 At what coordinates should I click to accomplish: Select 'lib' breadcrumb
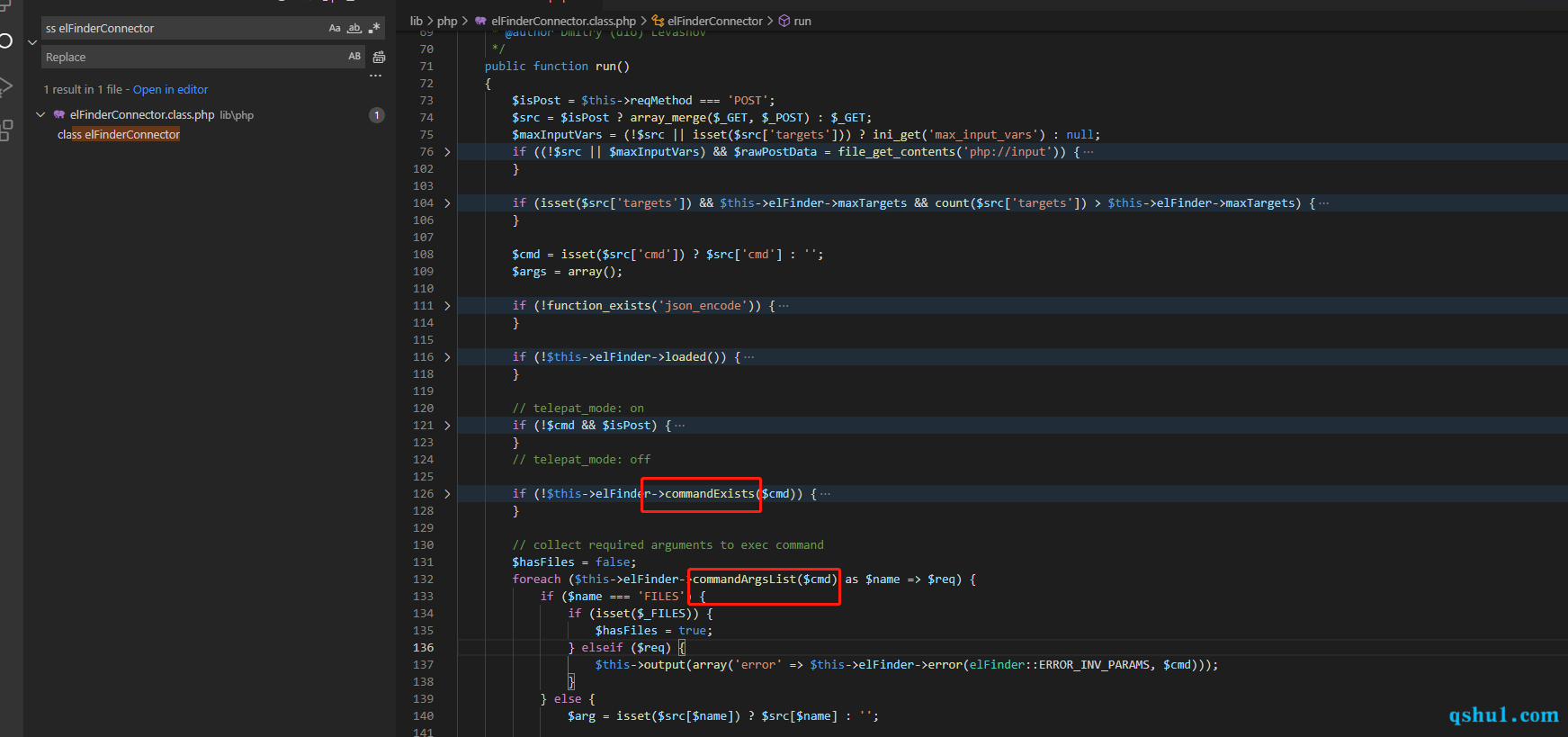(416, 21)
